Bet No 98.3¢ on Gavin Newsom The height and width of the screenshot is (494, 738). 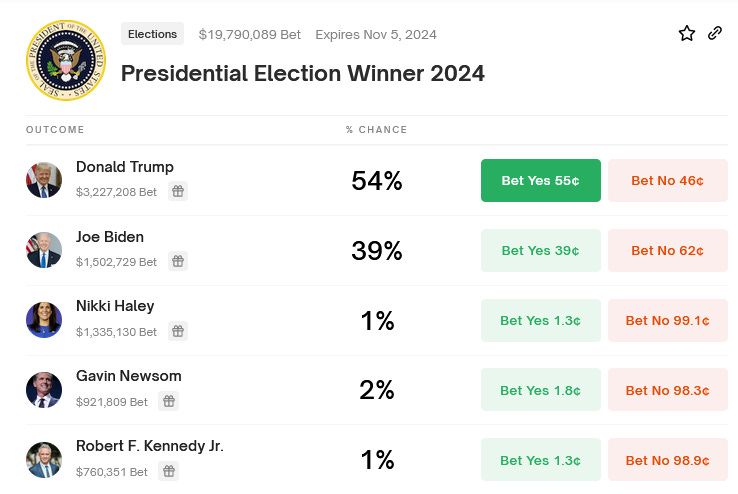pyautogui.click(x=668, y=390)
